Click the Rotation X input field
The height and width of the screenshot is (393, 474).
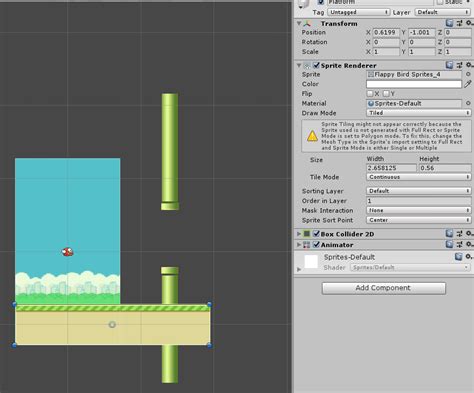tap(385, 42)
